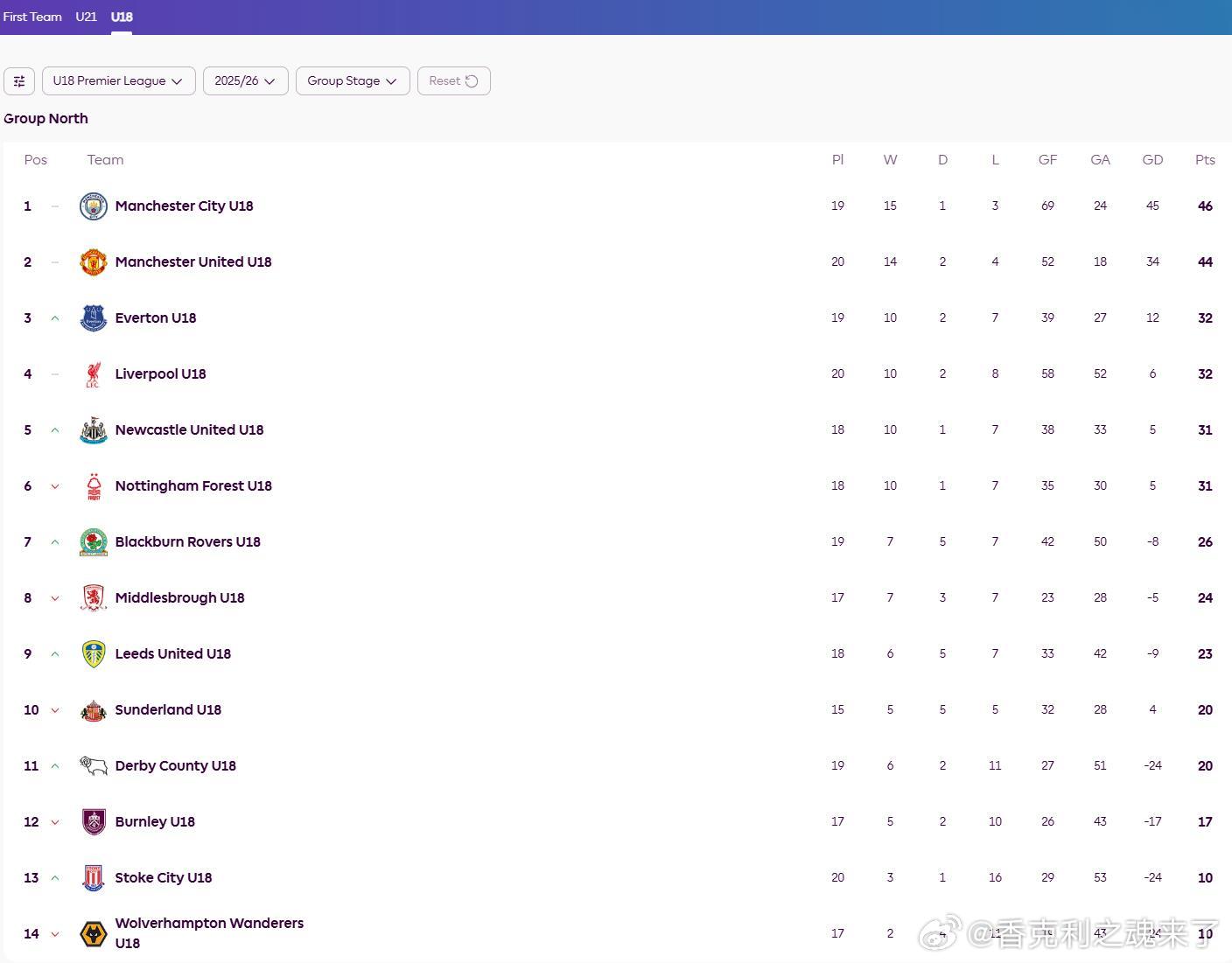Open the Blackburn Rovers U18 team link
Viewport: 1232px width, 963px height.
point(188,542)
